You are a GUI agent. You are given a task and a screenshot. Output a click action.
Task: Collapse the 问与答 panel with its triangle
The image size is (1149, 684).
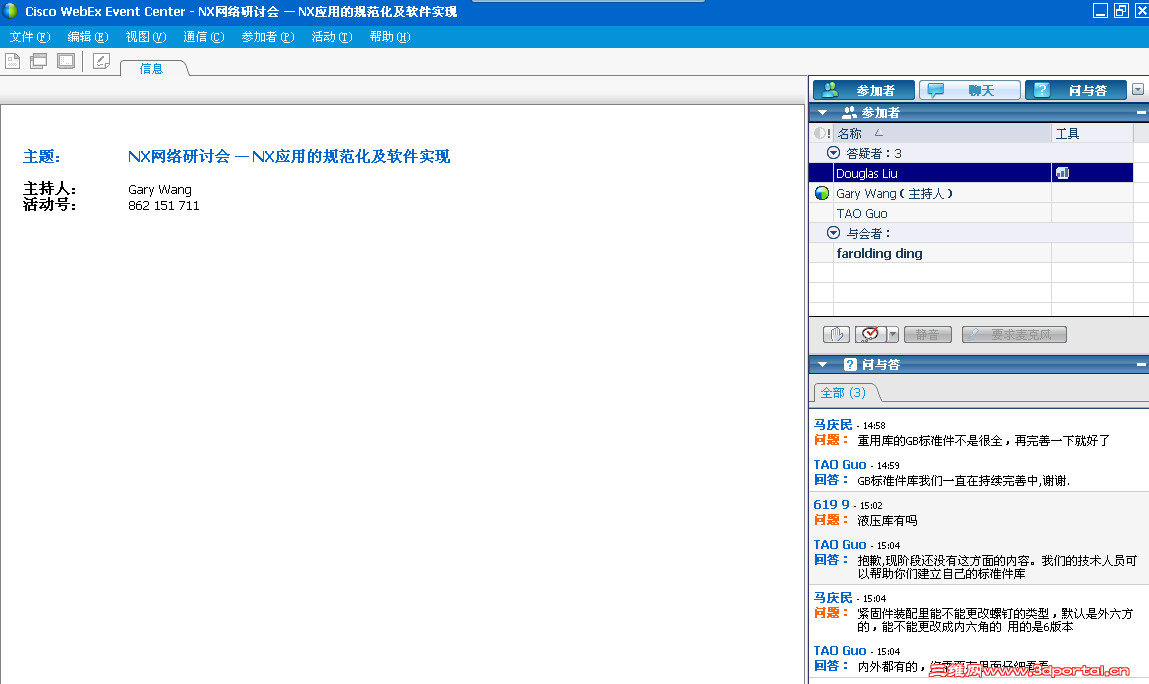point(822,364)
